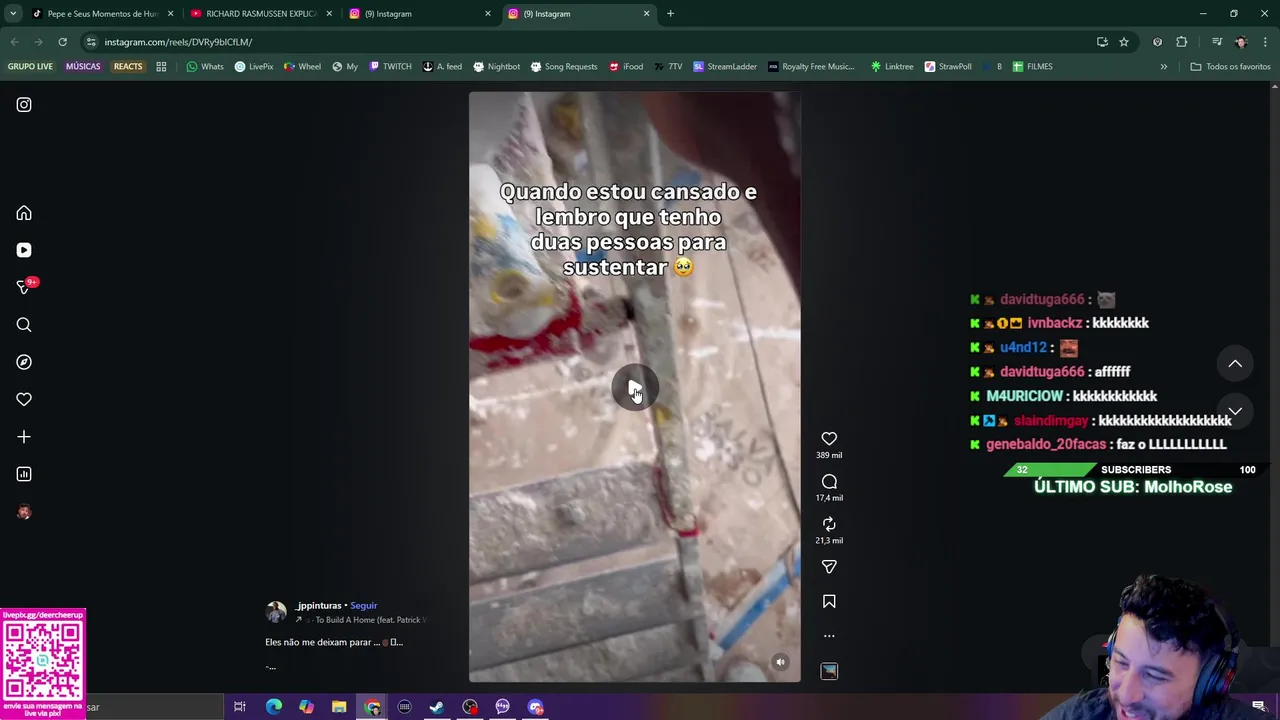The image size is (1280, 720).
Task: Expand the caption 'Eles não me deixam parar'
Action: click(x=334, y=642)
